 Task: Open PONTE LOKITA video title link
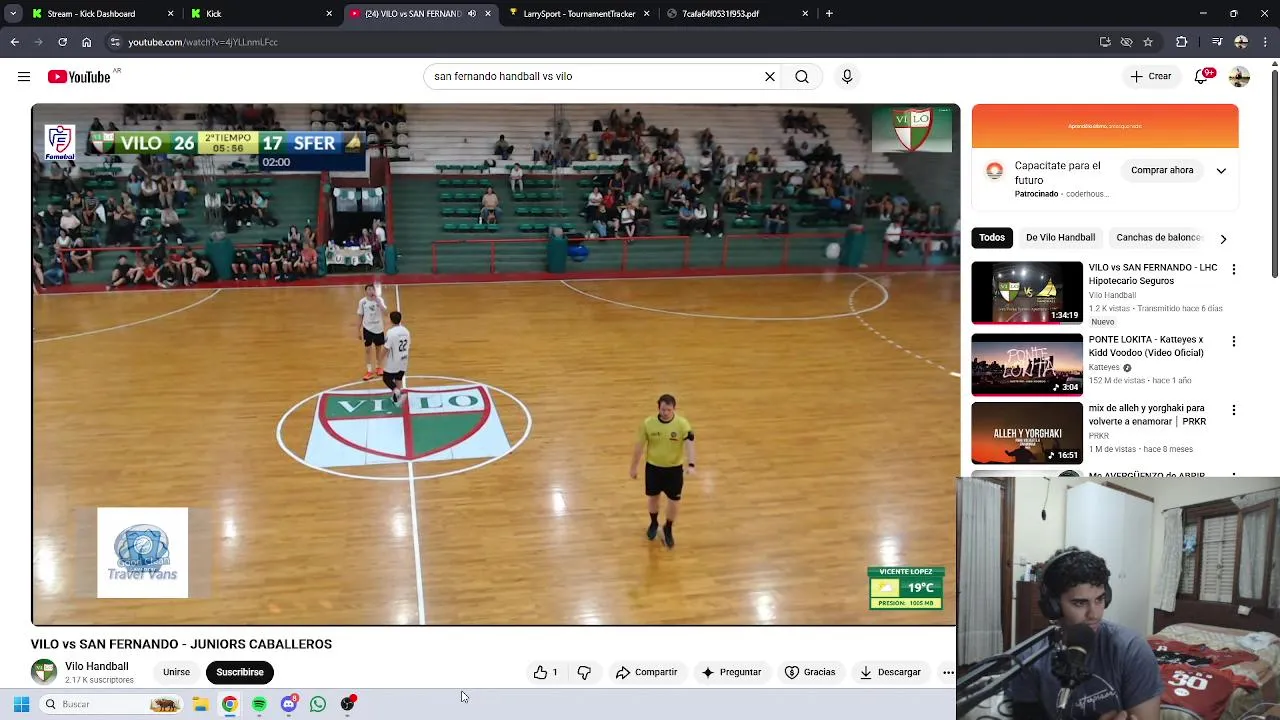[x=1146, y=346]
